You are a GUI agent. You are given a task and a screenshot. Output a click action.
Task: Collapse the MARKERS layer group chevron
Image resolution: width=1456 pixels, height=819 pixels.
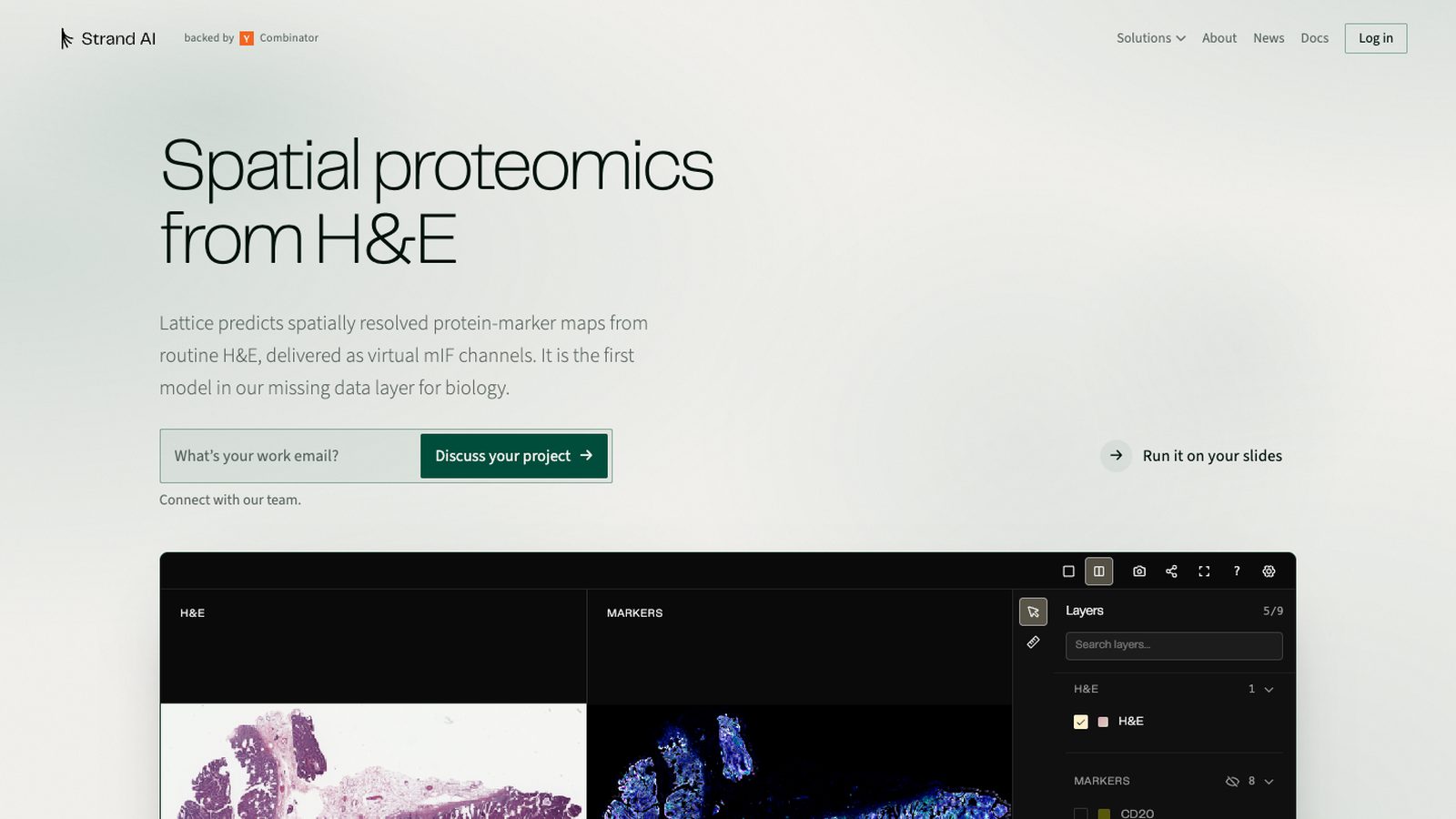point(1269,782)
